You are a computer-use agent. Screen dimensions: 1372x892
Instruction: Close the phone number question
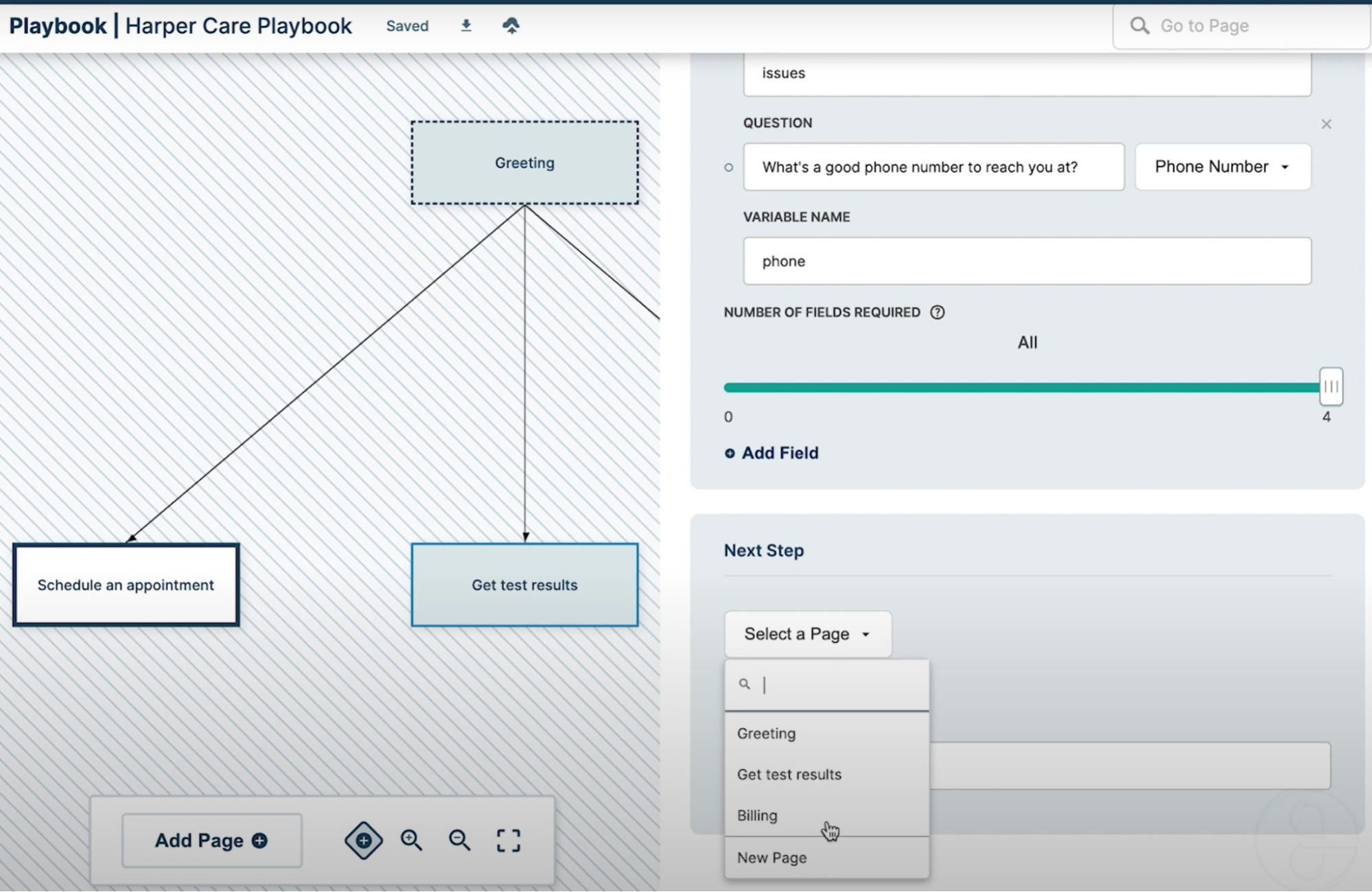(1326, 124)
